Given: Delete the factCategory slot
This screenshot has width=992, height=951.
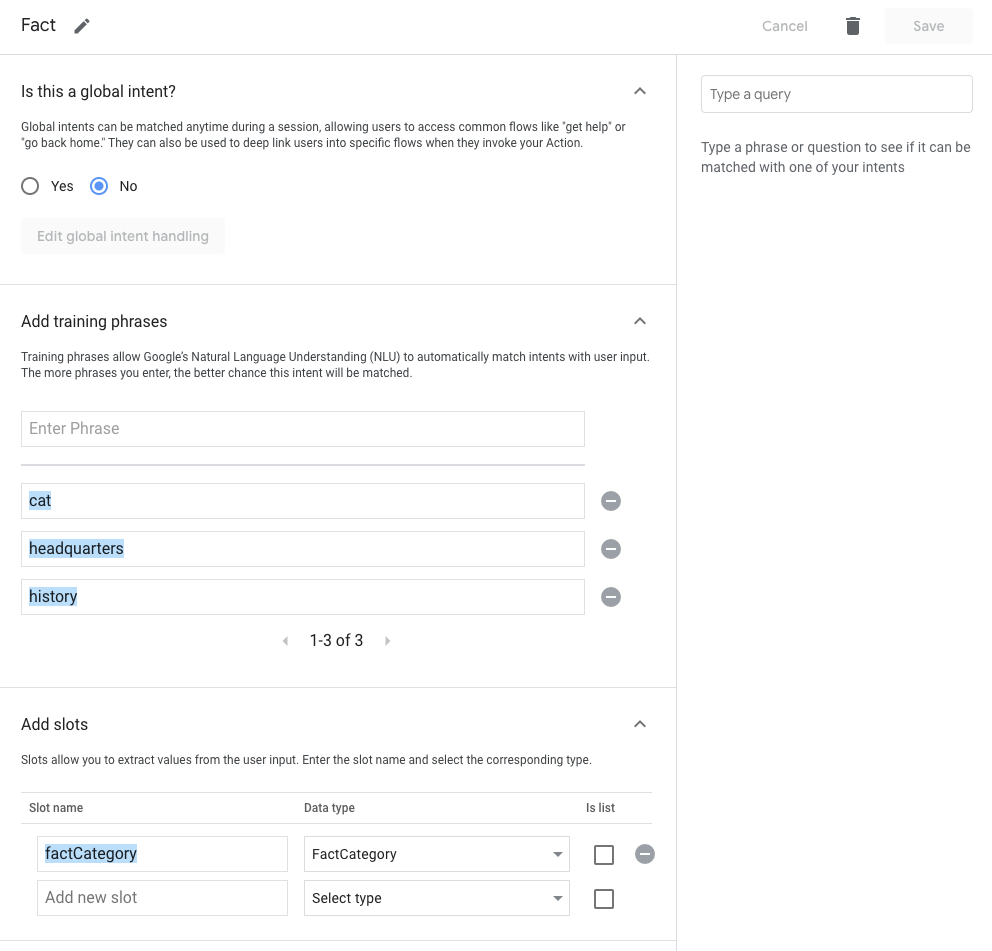Looking at the screenshot, I should (x=645, y=854).
